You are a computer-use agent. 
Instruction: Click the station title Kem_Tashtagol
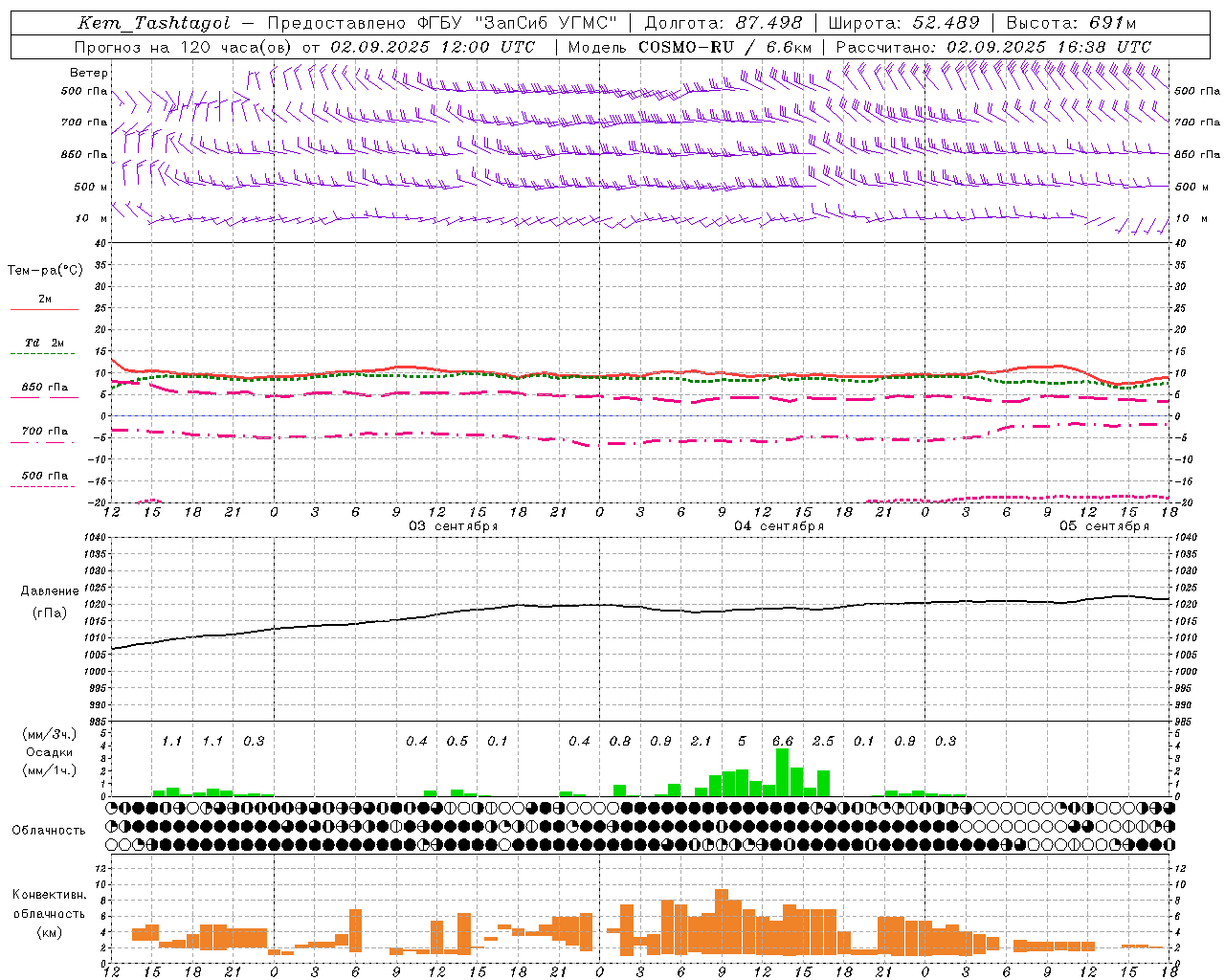coord(154,23)
